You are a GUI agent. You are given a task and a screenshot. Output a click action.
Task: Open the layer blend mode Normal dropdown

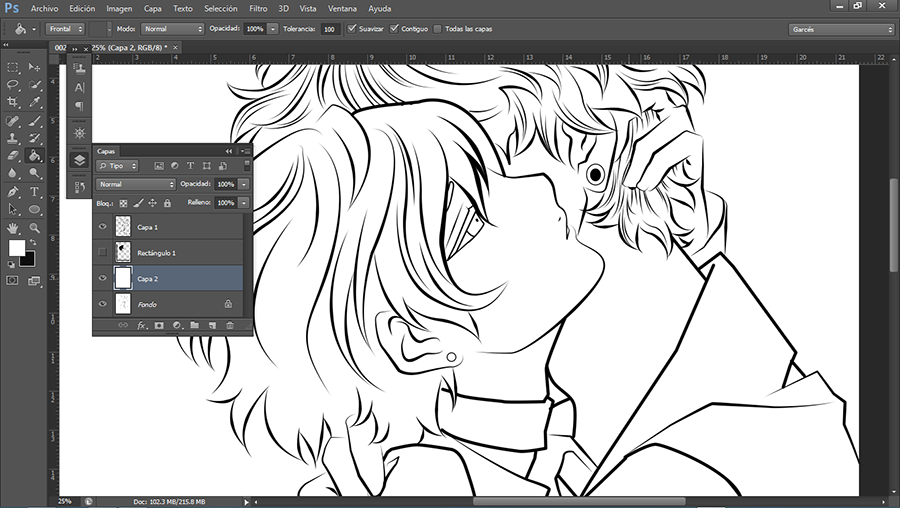136,185
